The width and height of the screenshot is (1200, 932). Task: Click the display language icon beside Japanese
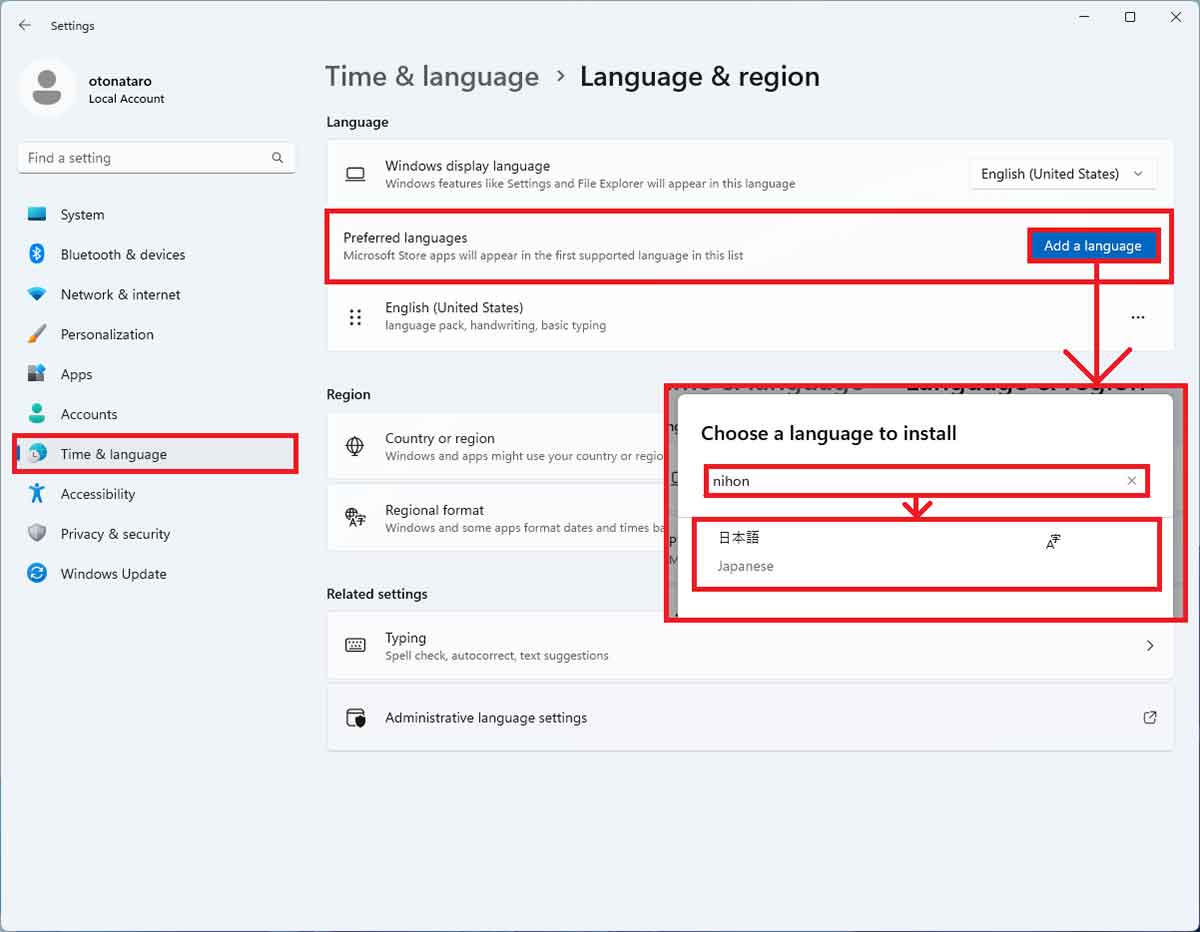pos(1053,542)
